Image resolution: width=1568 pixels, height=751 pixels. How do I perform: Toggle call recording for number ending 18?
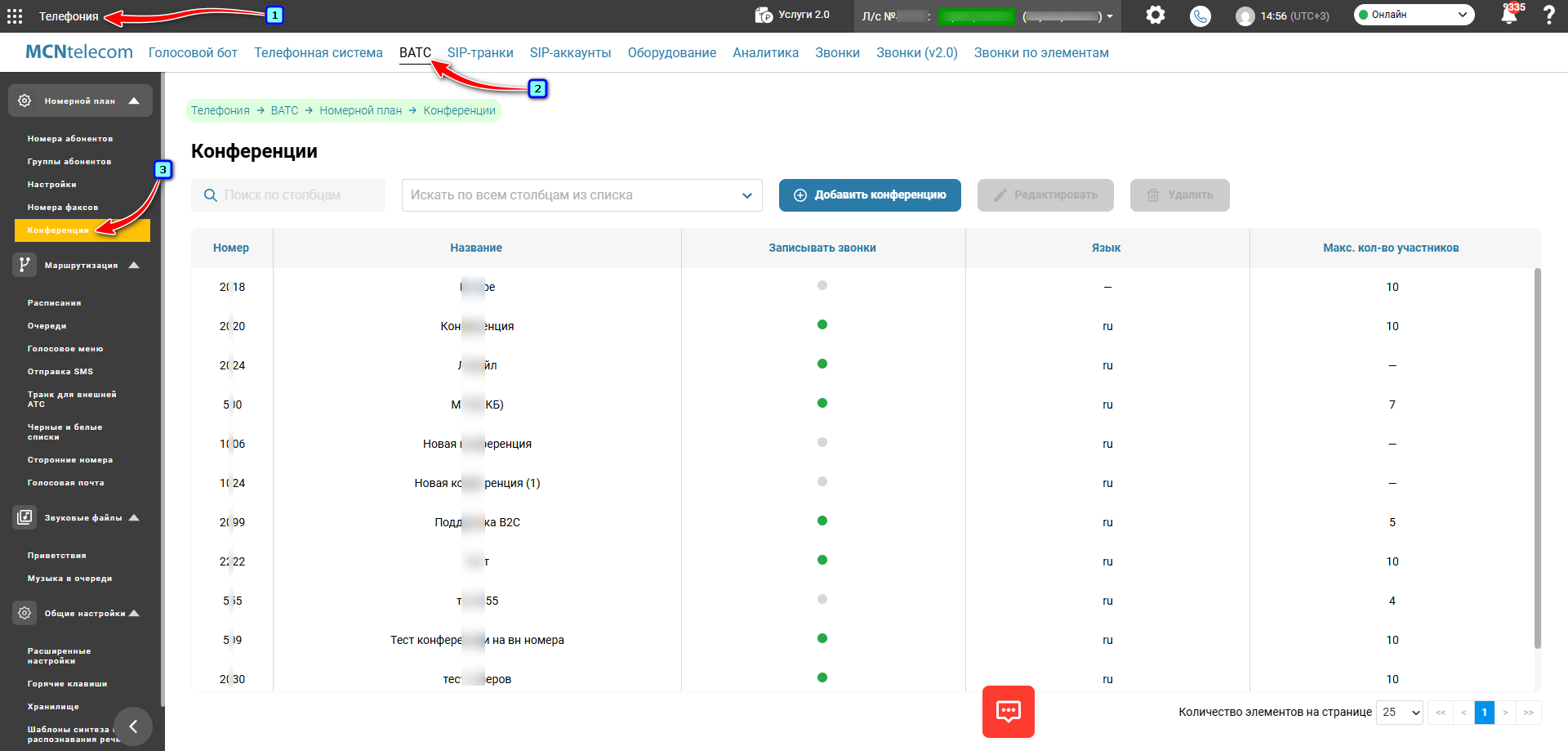[x=822, y=285]
